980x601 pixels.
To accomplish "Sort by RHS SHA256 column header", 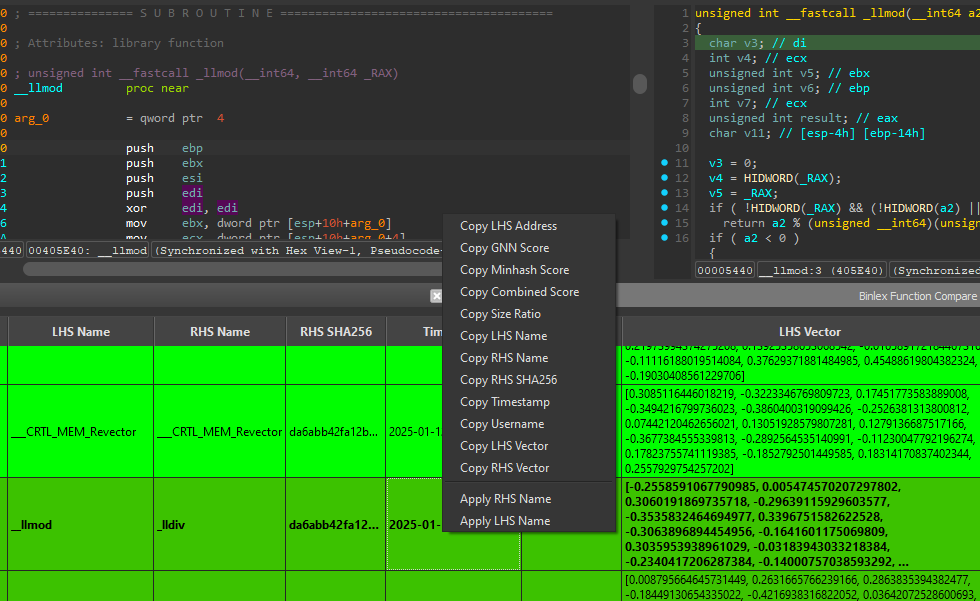I will pyautogui.click(x=336, y=332).
